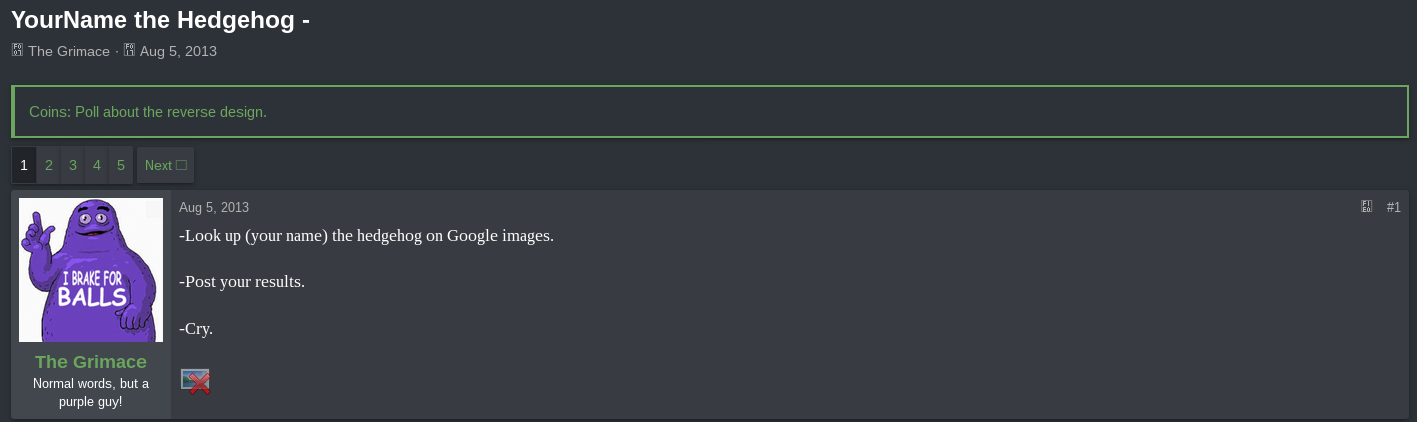Open the Coins poll notice link

[148, 112]
